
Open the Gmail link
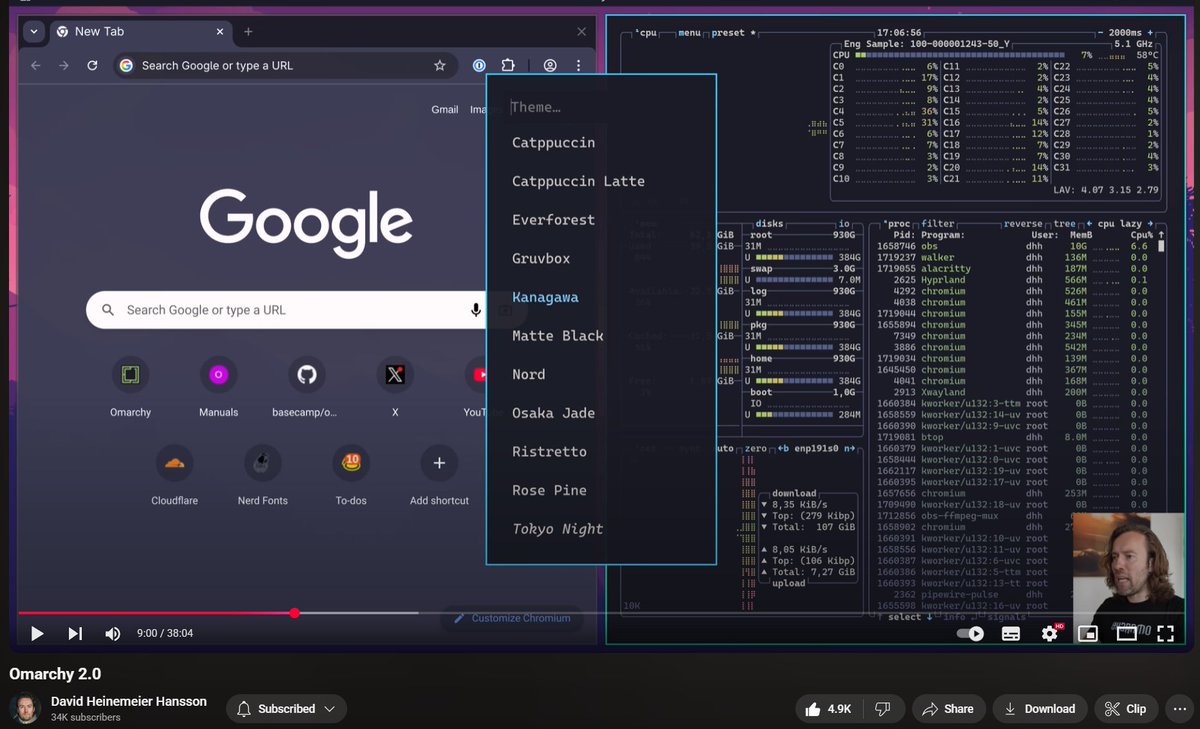click(445, 110)
